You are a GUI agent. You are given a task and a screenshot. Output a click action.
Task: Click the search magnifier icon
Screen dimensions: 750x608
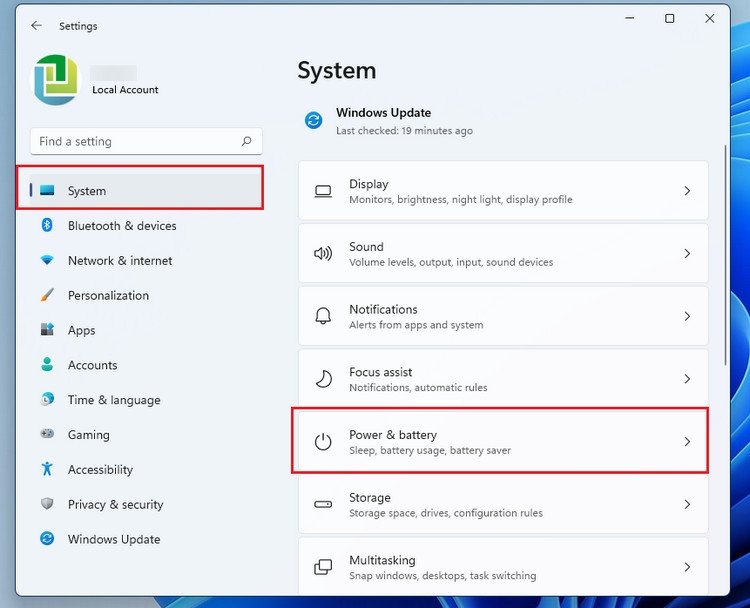click(246, 141)
